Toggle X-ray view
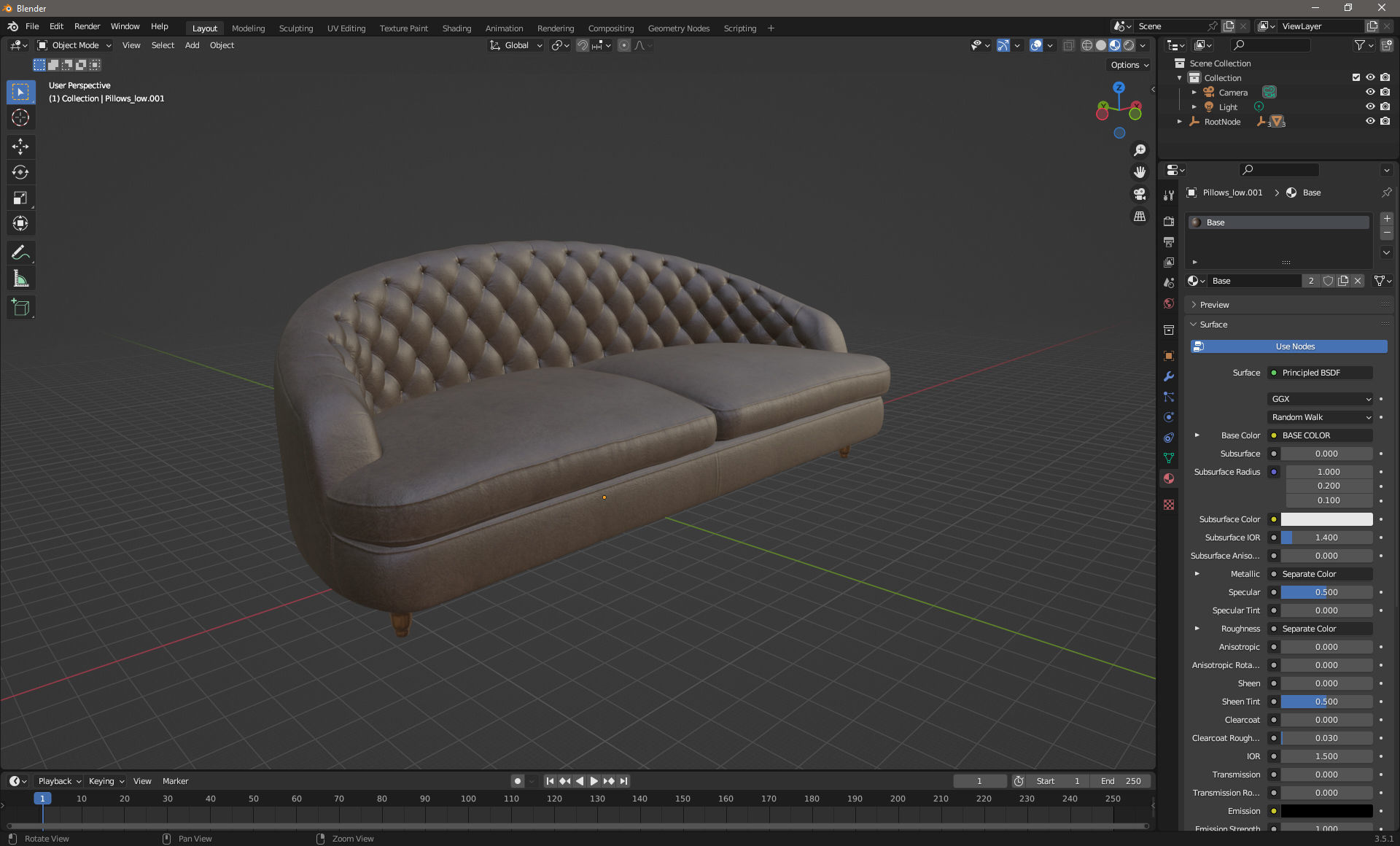The width and height of the screenshot is (1400, 846). pos(1068,45)
